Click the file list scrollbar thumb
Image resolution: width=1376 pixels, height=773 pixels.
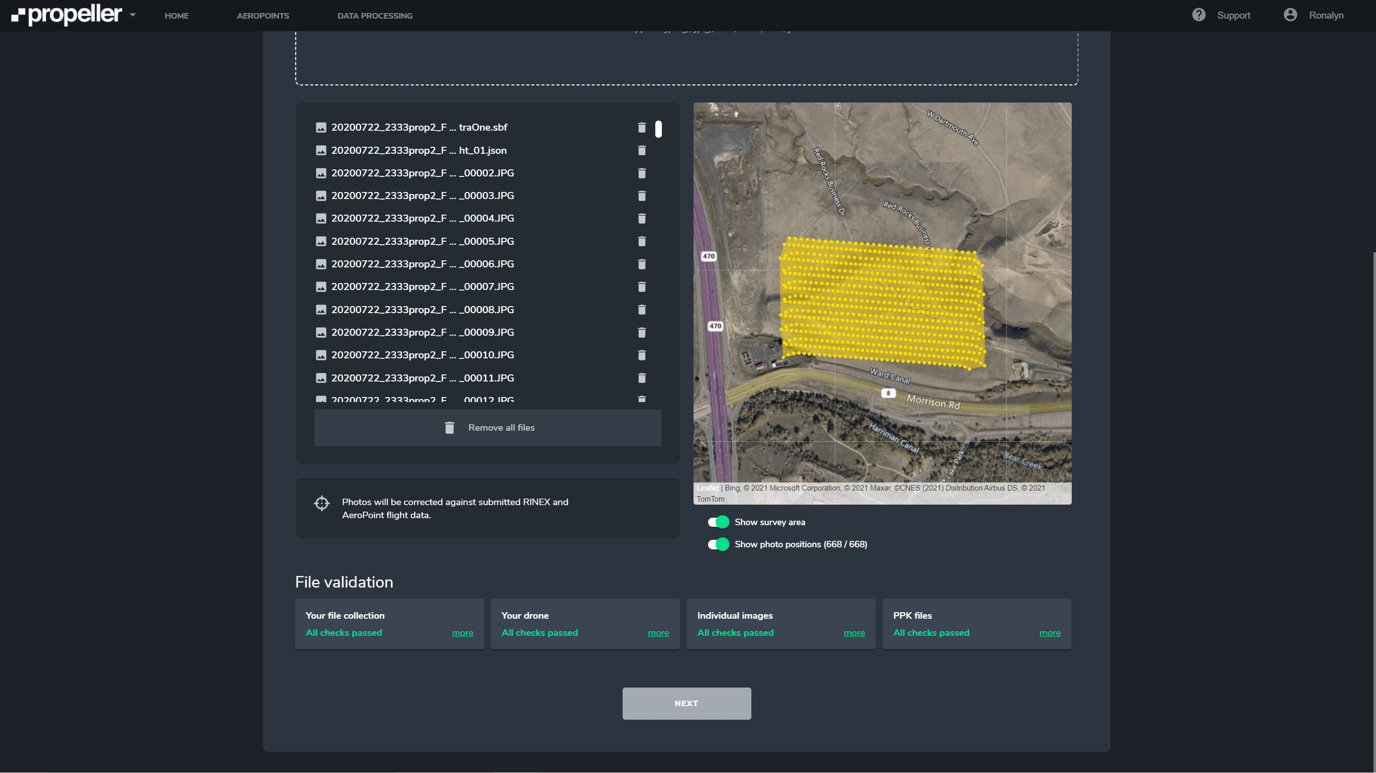(x=658, y=129)
